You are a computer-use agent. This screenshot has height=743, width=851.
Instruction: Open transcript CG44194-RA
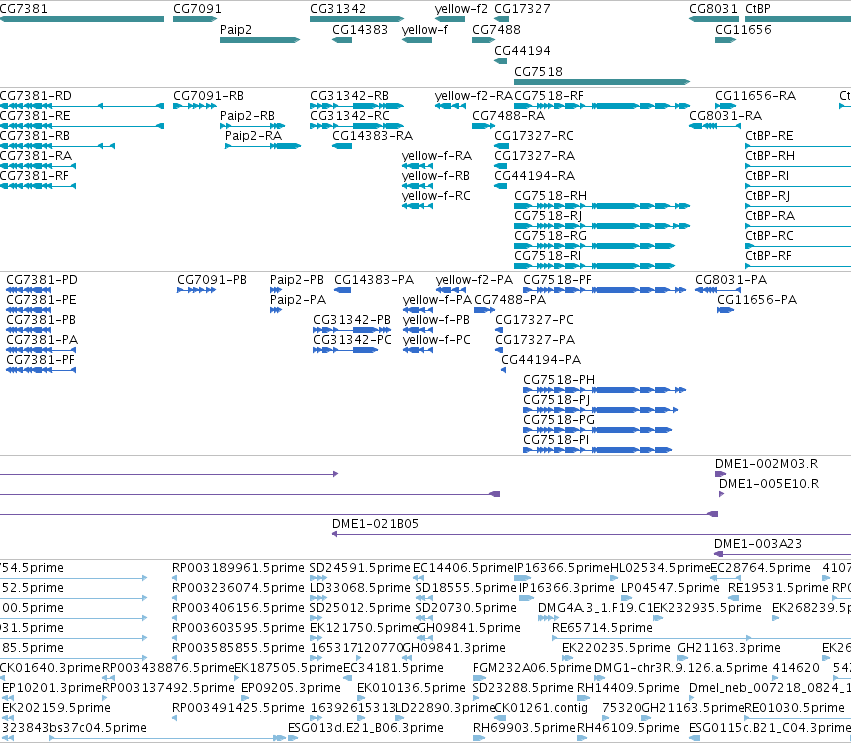534,176
